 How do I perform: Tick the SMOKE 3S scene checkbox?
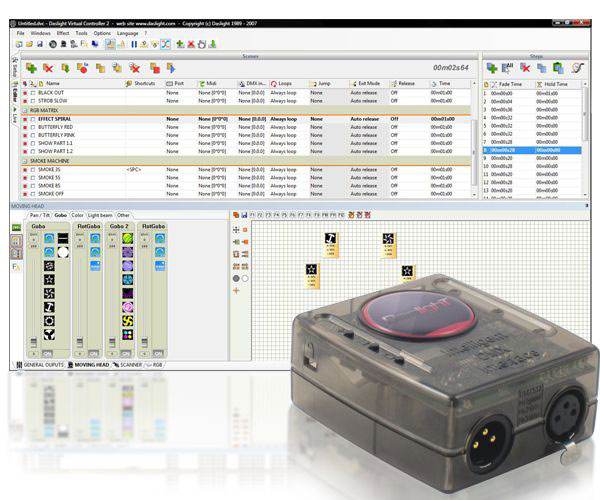[x=33, y=170]
